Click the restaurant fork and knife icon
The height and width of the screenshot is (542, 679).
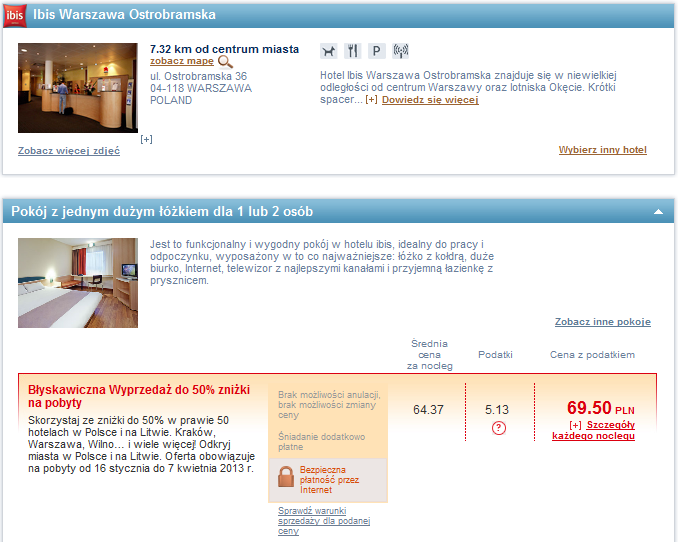point(352,51)
